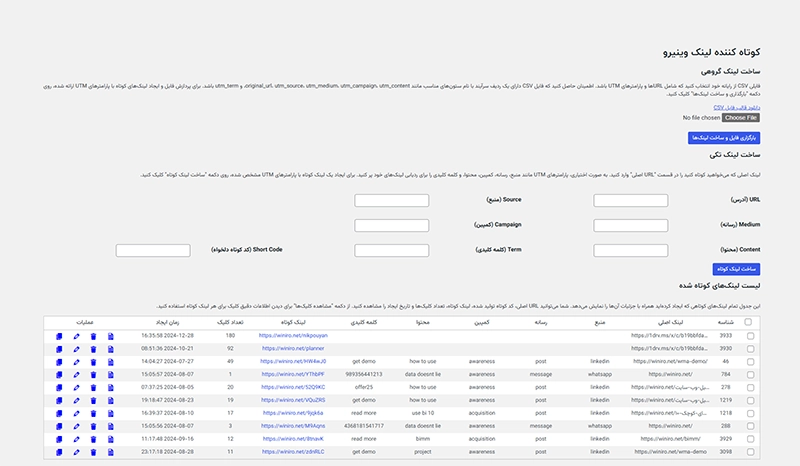Open the https://winiro.net/HW4wJ0 short link
The image size is (800, 466).
[293, 361]
